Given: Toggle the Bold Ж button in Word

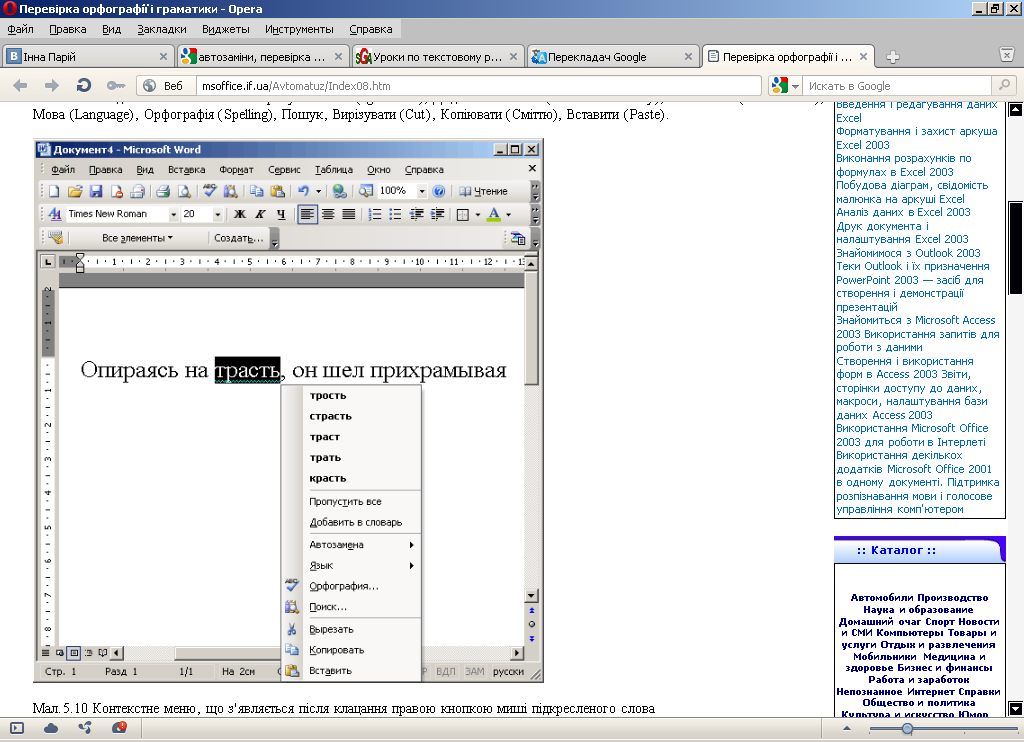Looking at the screenshot, I should pos(240,214).
